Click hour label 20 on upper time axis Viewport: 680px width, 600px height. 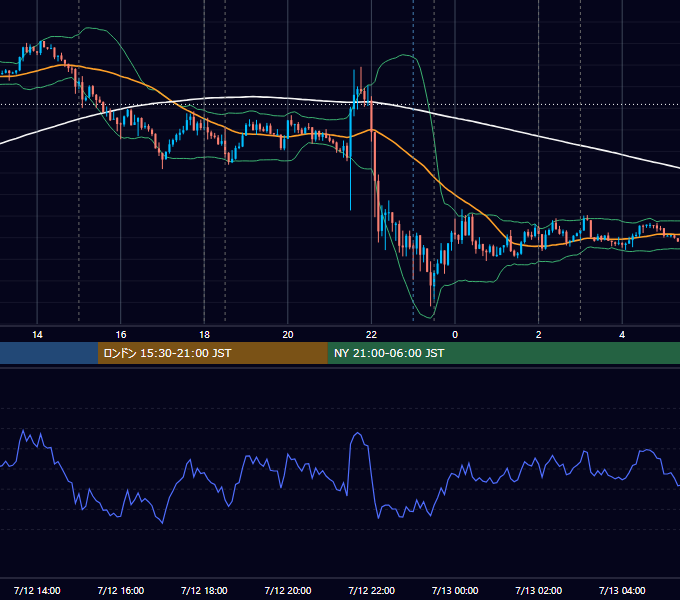coord(288,335)
